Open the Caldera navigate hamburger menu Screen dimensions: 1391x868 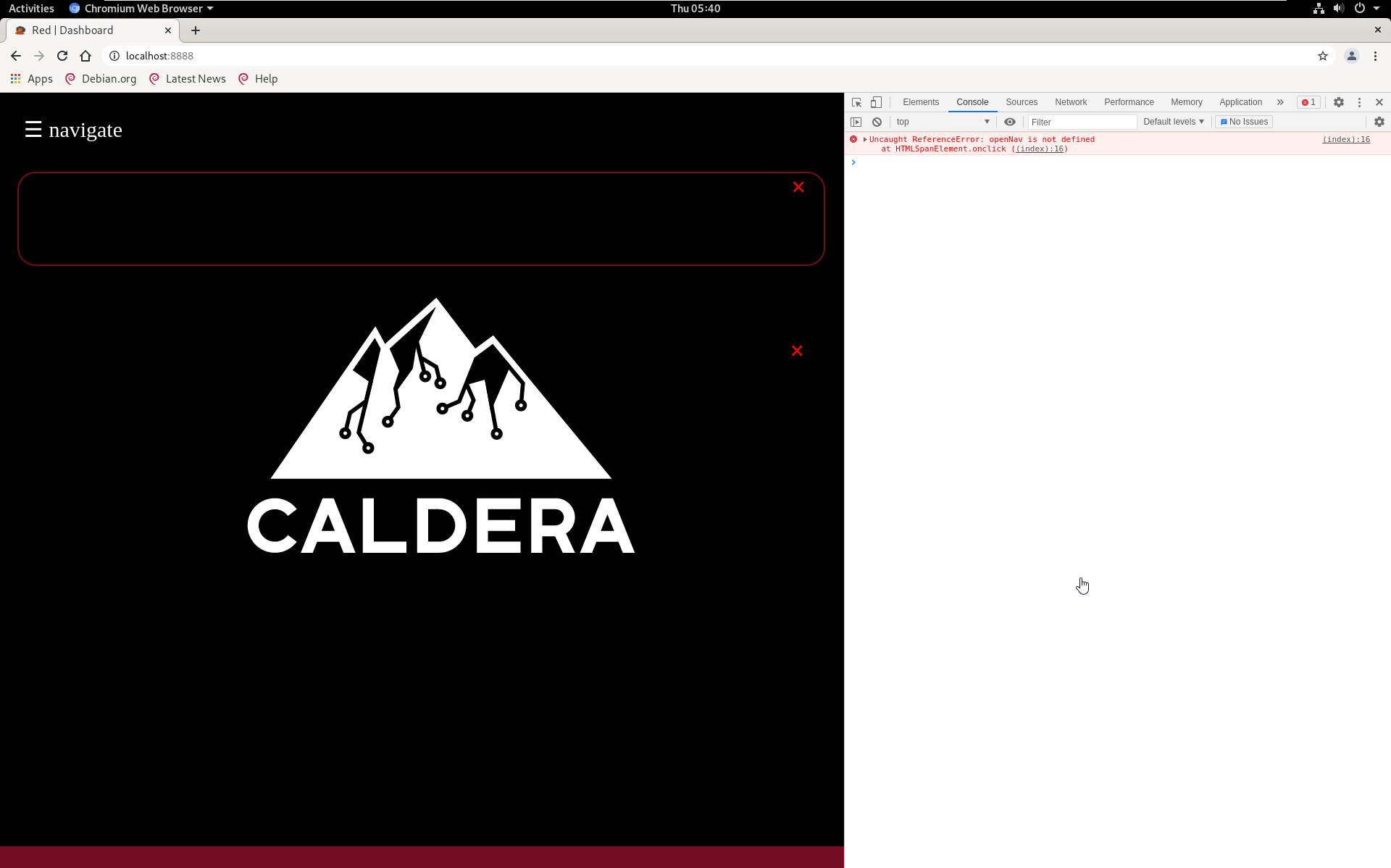[33, 130]
